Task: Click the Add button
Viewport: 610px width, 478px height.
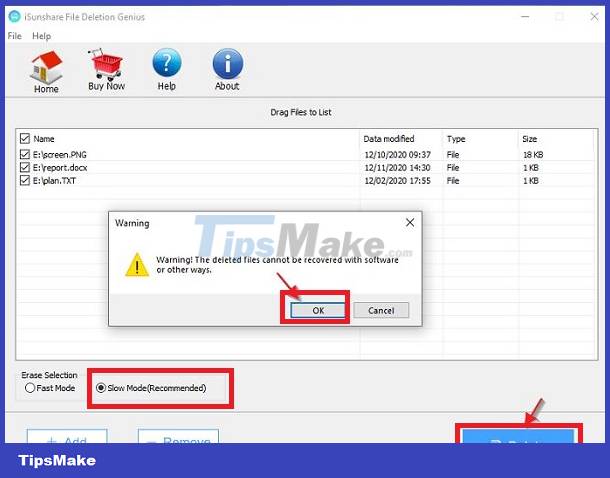Action: tap(67, 436)
